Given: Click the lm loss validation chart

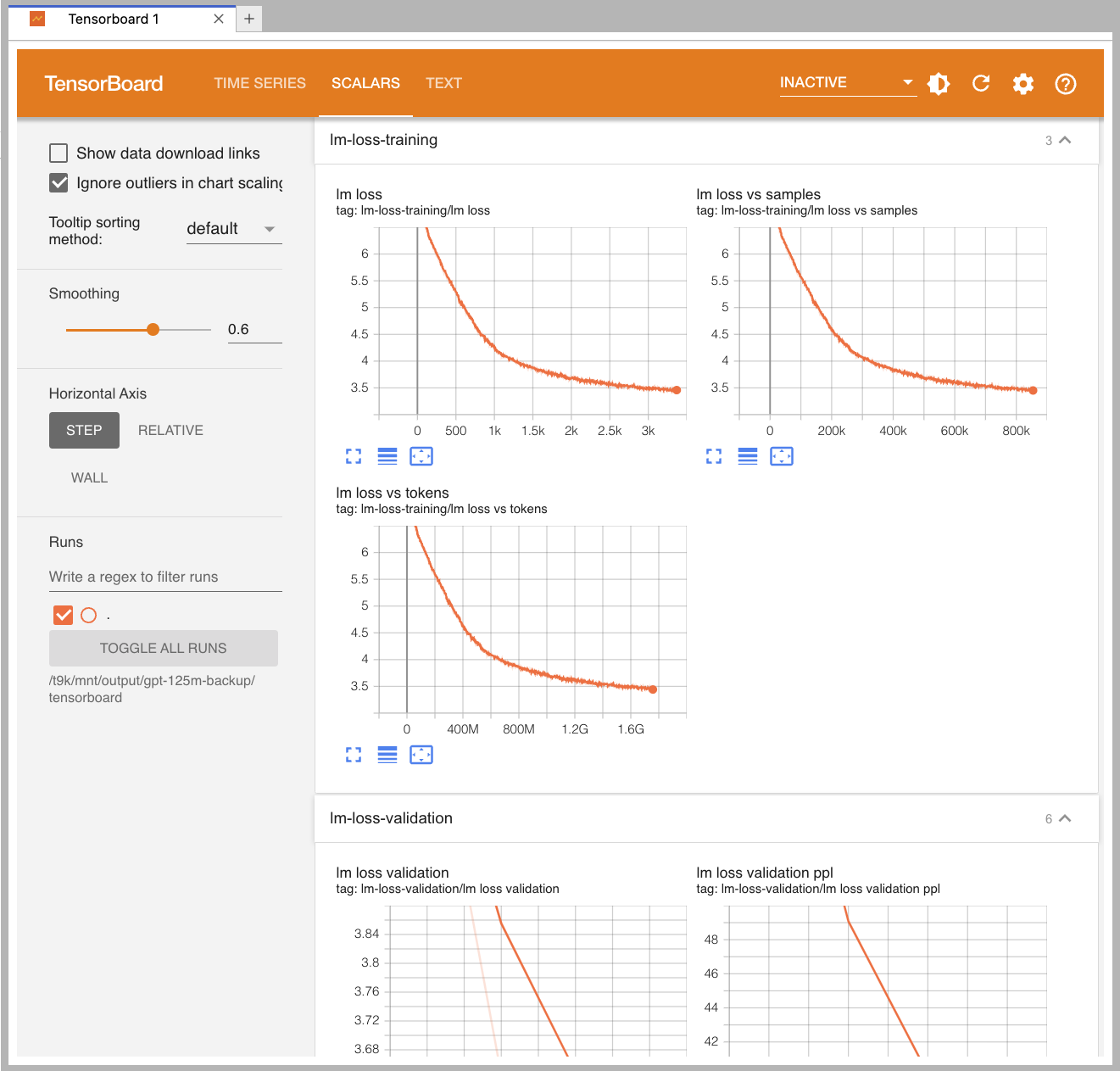Looking at the screenshot, I should (x=537, y=981).
